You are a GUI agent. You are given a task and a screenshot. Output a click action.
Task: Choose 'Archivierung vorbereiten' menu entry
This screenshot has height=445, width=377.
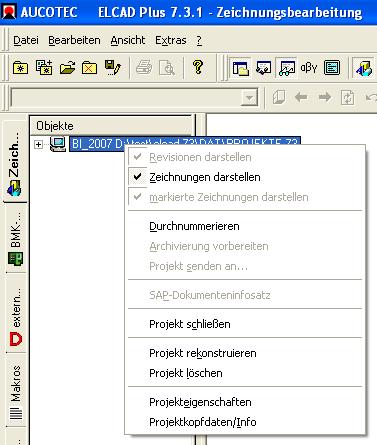[245, 246]
